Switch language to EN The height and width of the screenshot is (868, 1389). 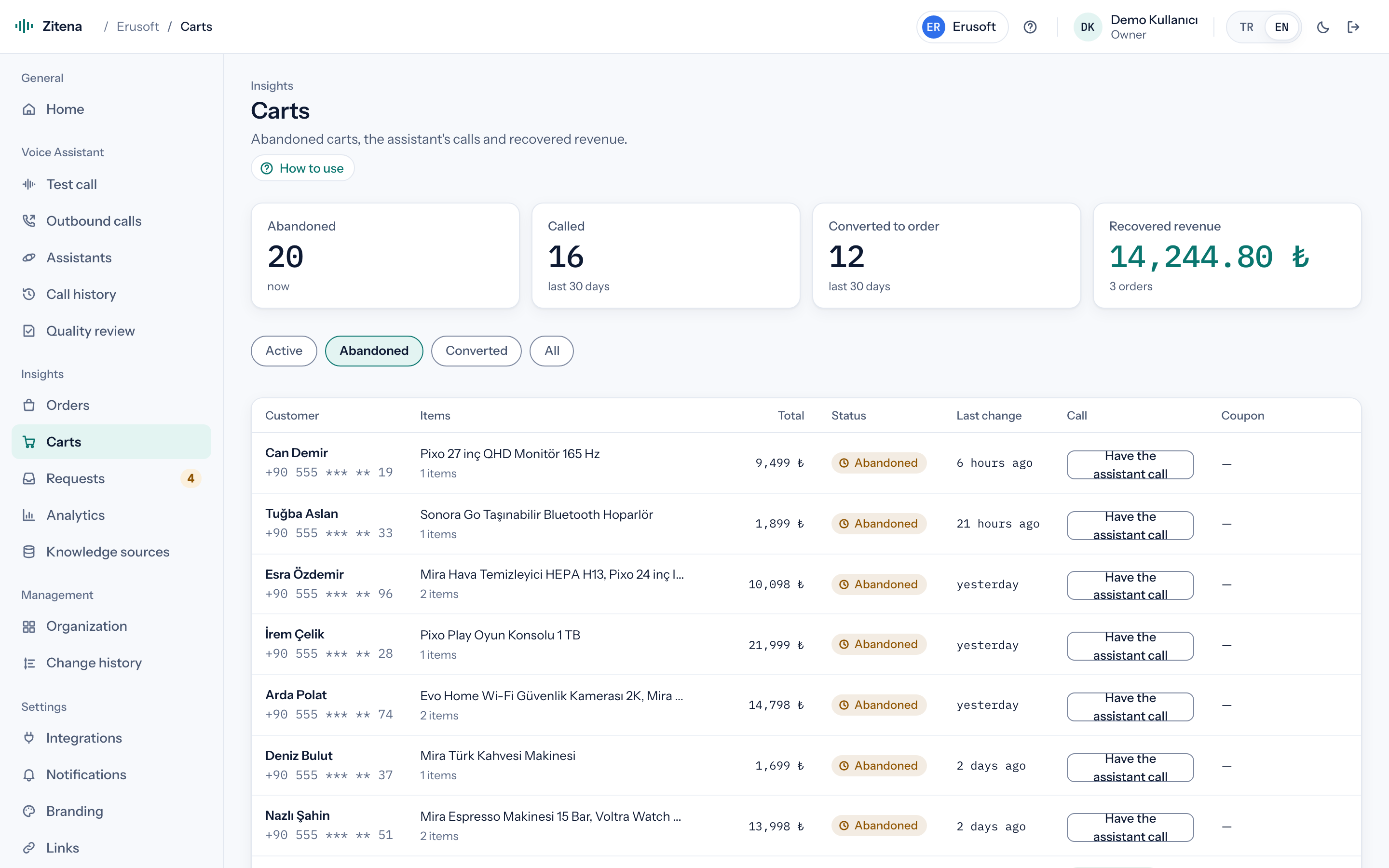pos(1281,27)
